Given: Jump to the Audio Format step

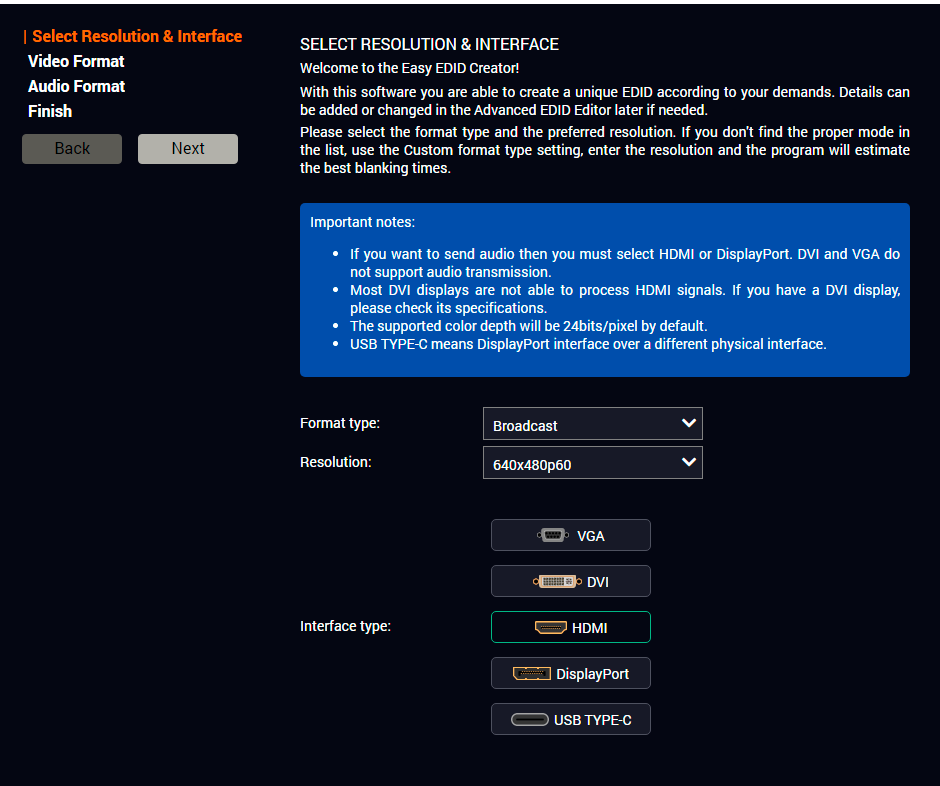Looking at the screenshot, I should pyautogui.click(x=76, y=86).
